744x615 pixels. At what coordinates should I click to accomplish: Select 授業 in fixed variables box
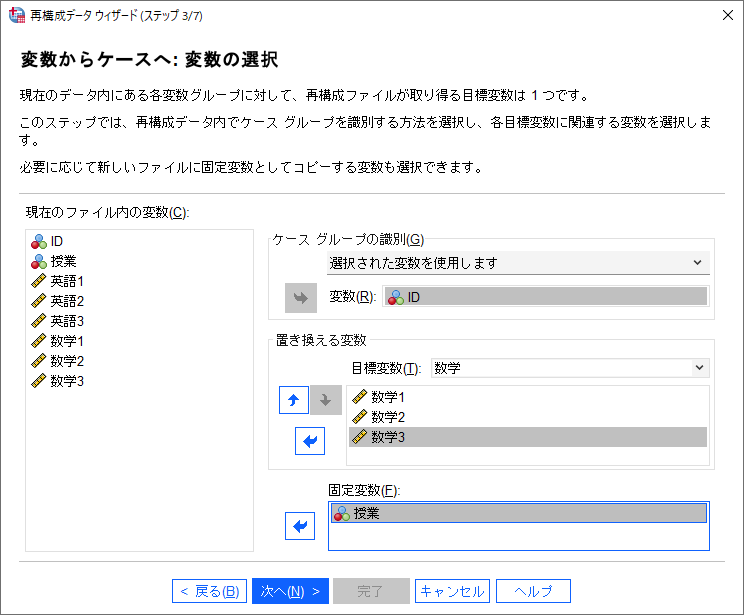[x=366, y=513]
